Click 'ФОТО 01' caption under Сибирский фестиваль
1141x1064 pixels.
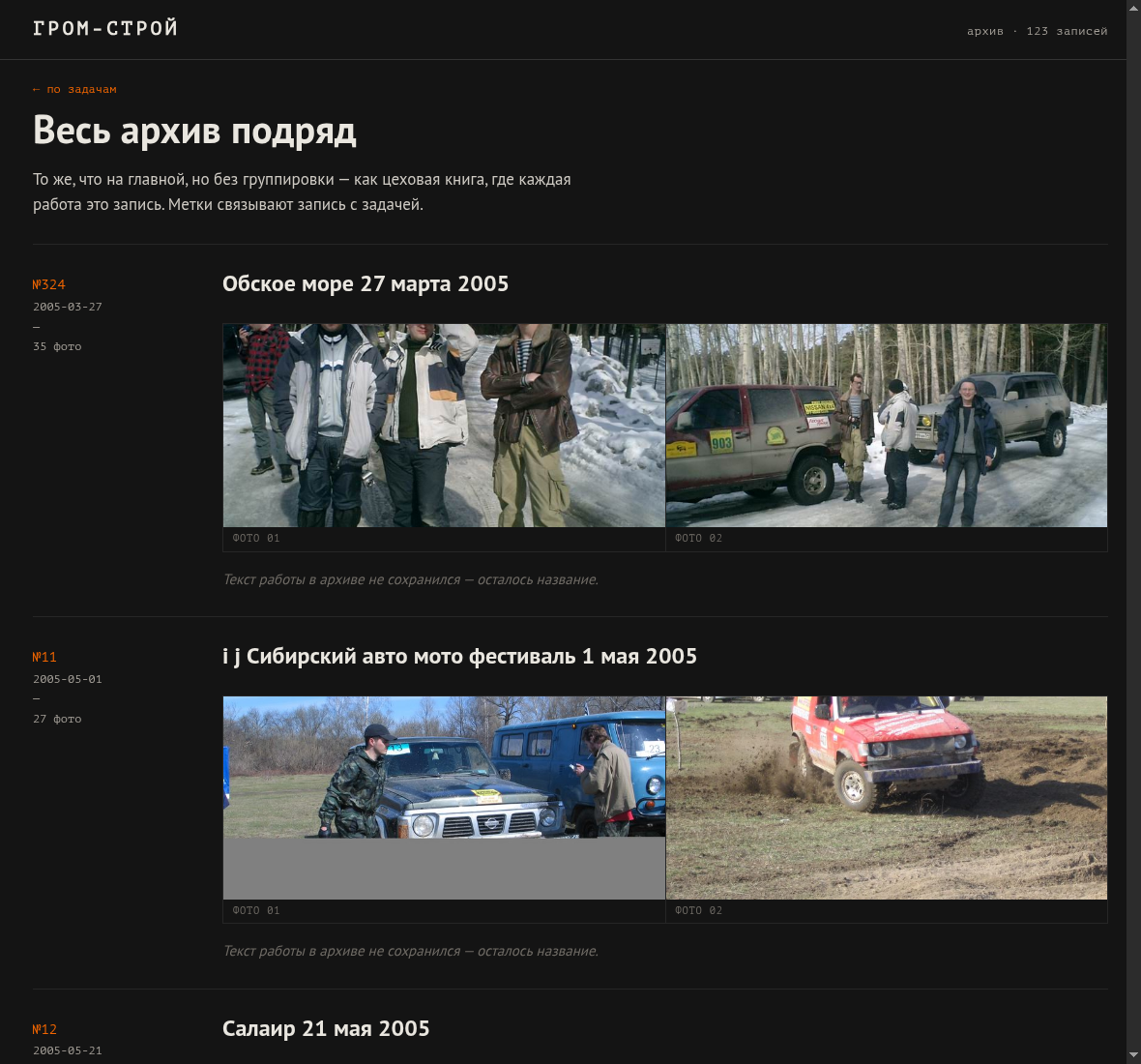(256, 910)
